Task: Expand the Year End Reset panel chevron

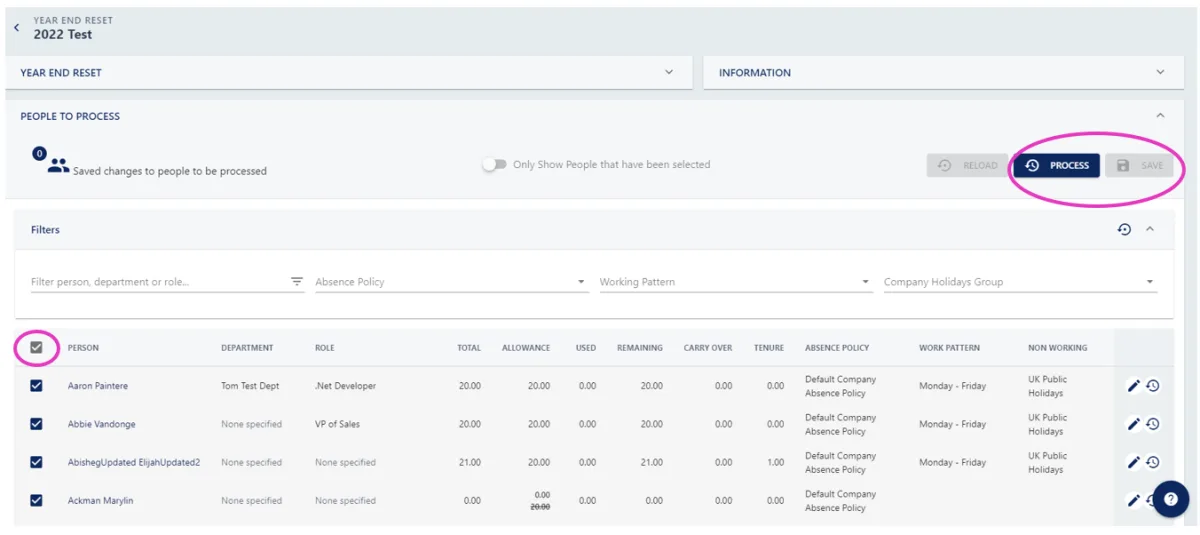Action: (x=669, y=72)
